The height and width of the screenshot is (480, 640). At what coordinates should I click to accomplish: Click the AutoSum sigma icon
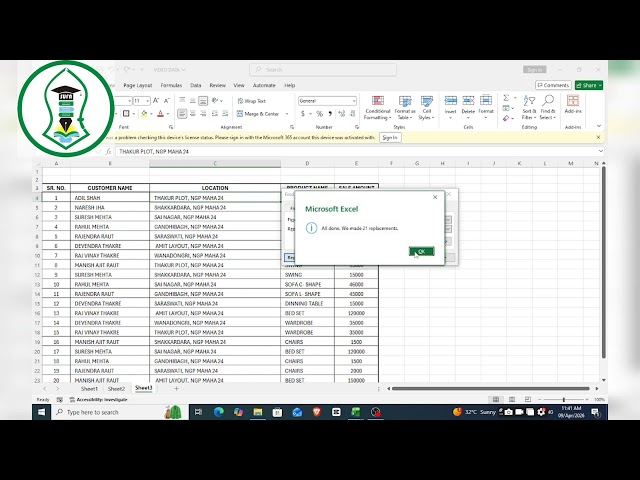(506, 98)
